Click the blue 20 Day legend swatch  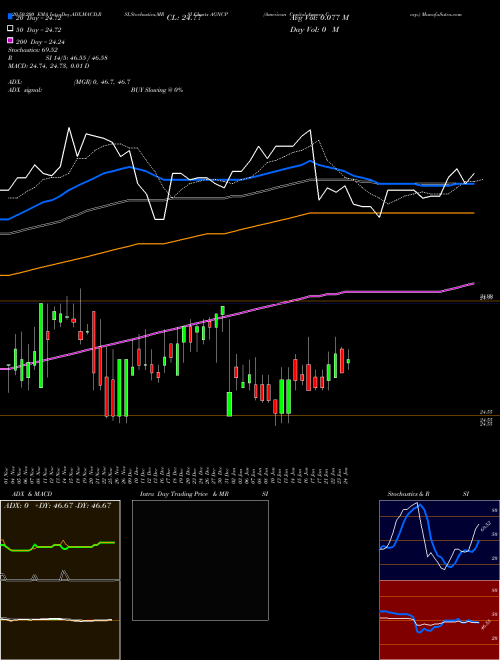tap(11, 17)
